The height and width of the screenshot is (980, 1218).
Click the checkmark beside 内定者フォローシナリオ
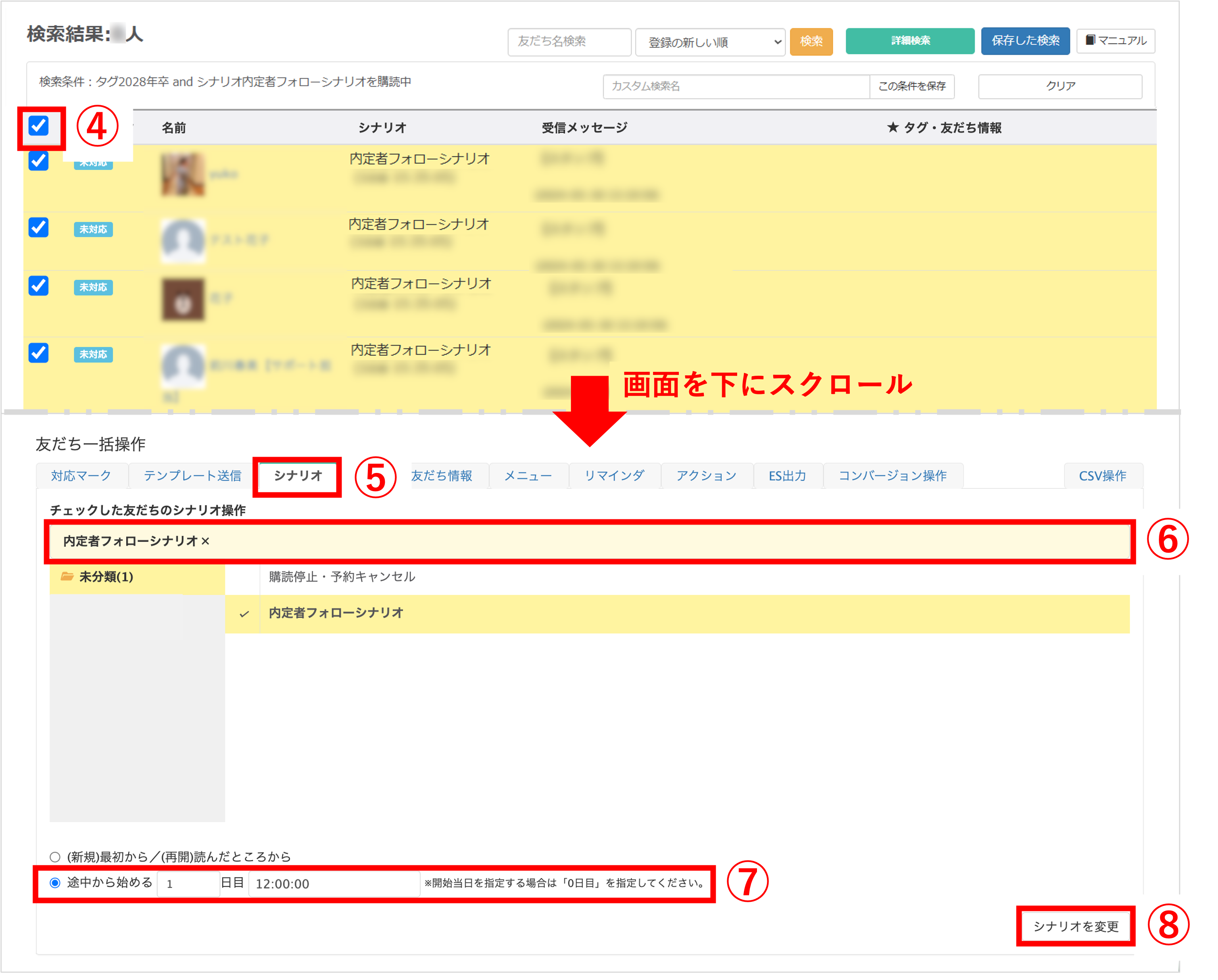coord(244,614)
